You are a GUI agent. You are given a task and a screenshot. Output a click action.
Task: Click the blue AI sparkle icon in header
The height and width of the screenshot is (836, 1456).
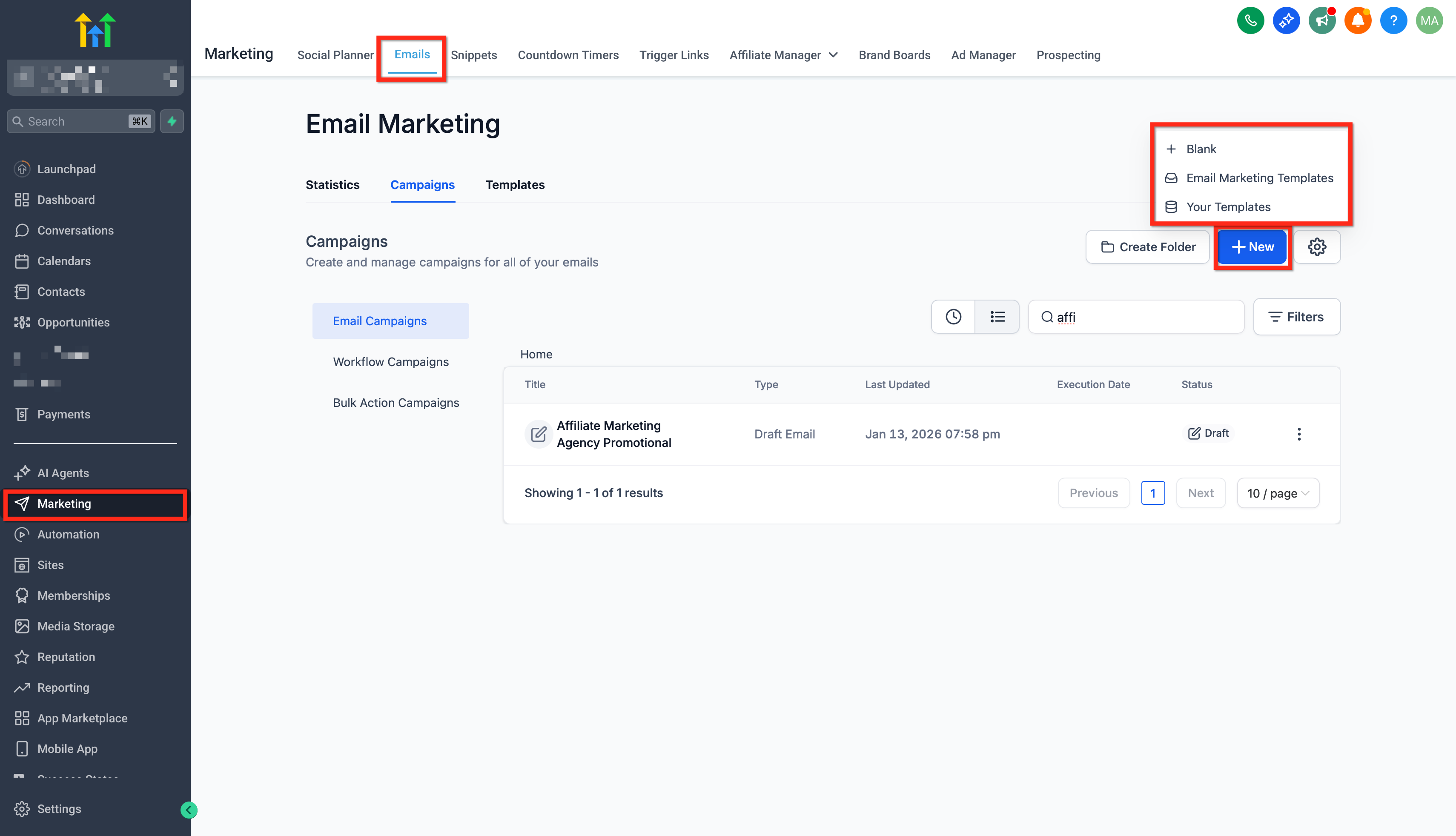pos(1286,21)
